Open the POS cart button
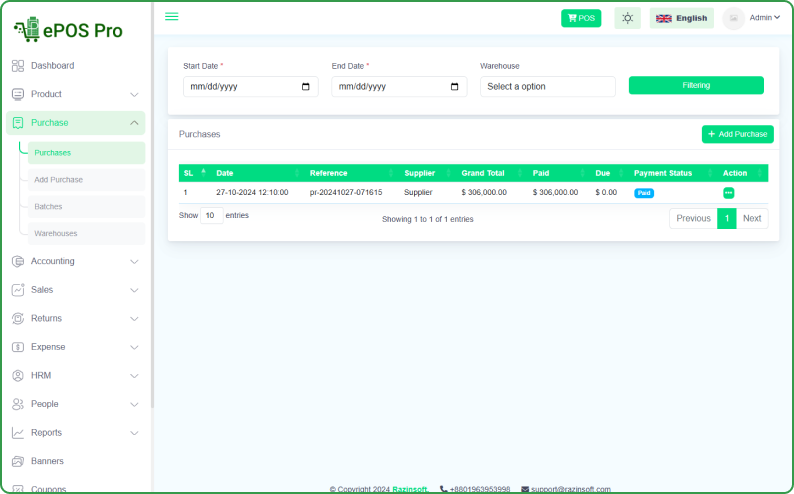Image resolution: width=794 pixels, height=494 pixels. [581, 18]
